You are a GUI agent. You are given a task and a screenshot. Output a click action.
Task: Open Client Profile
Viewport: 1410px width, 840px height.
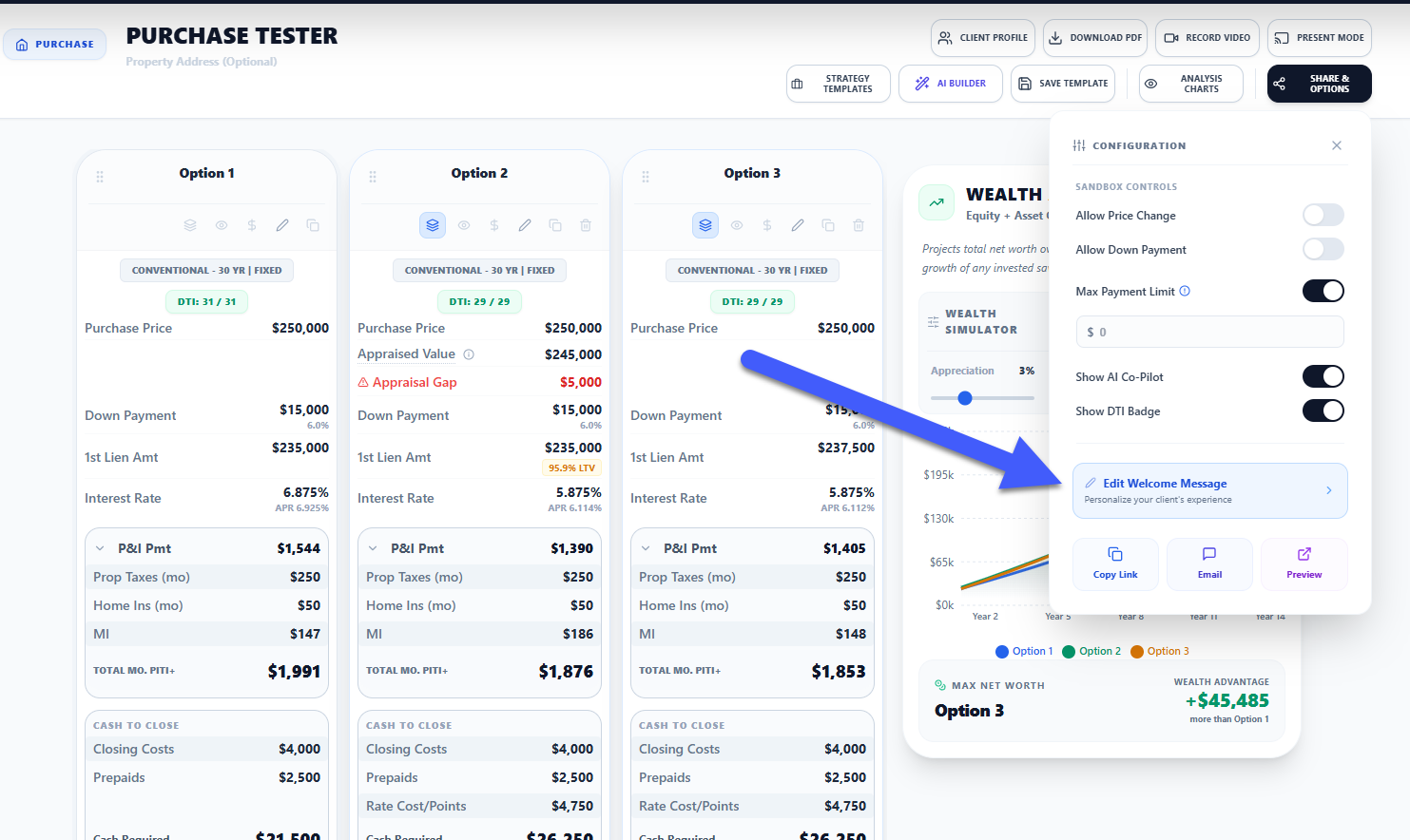(x=983, y=38)
